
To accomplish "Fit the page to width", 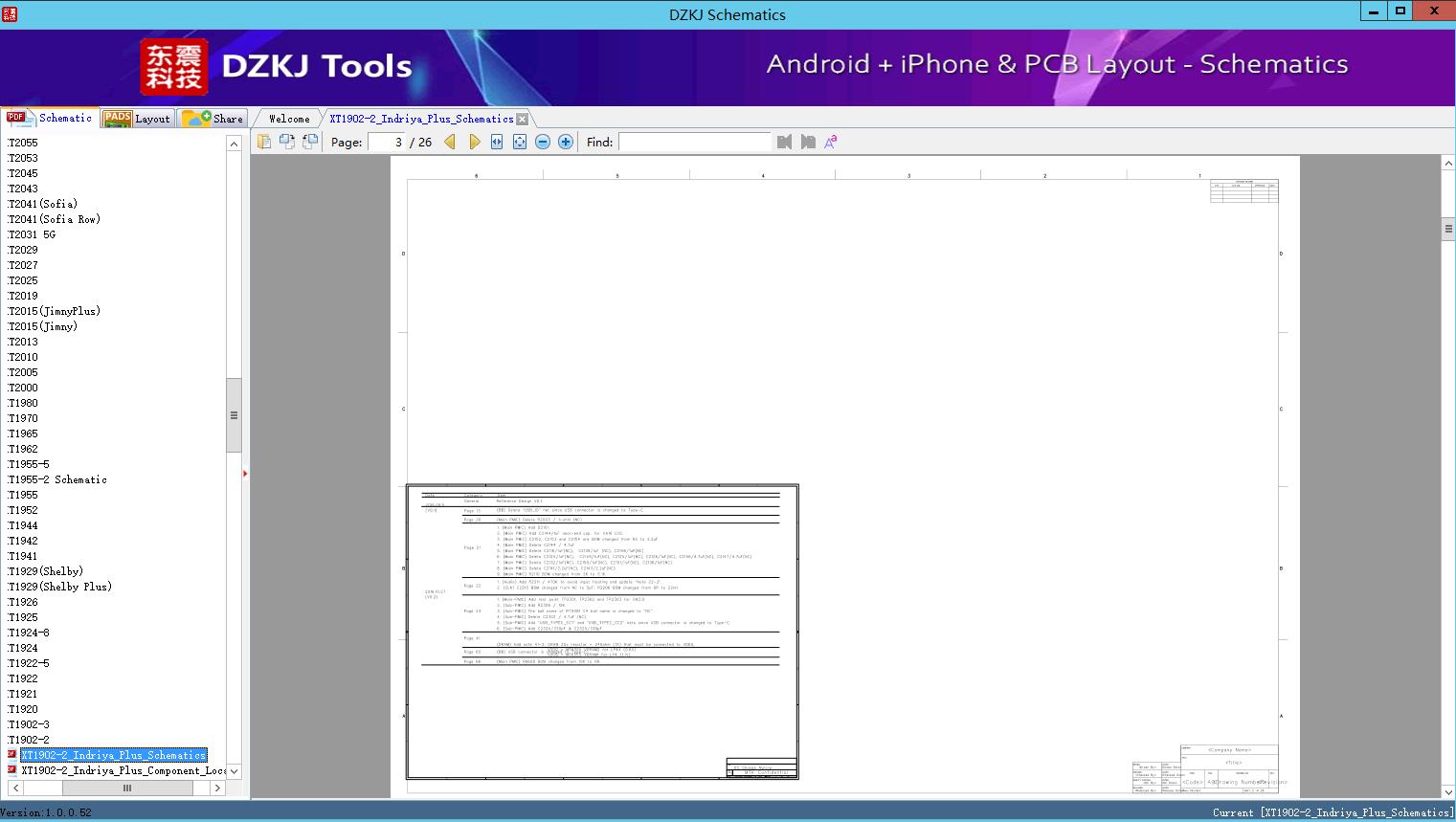I will tap(497, 142).
